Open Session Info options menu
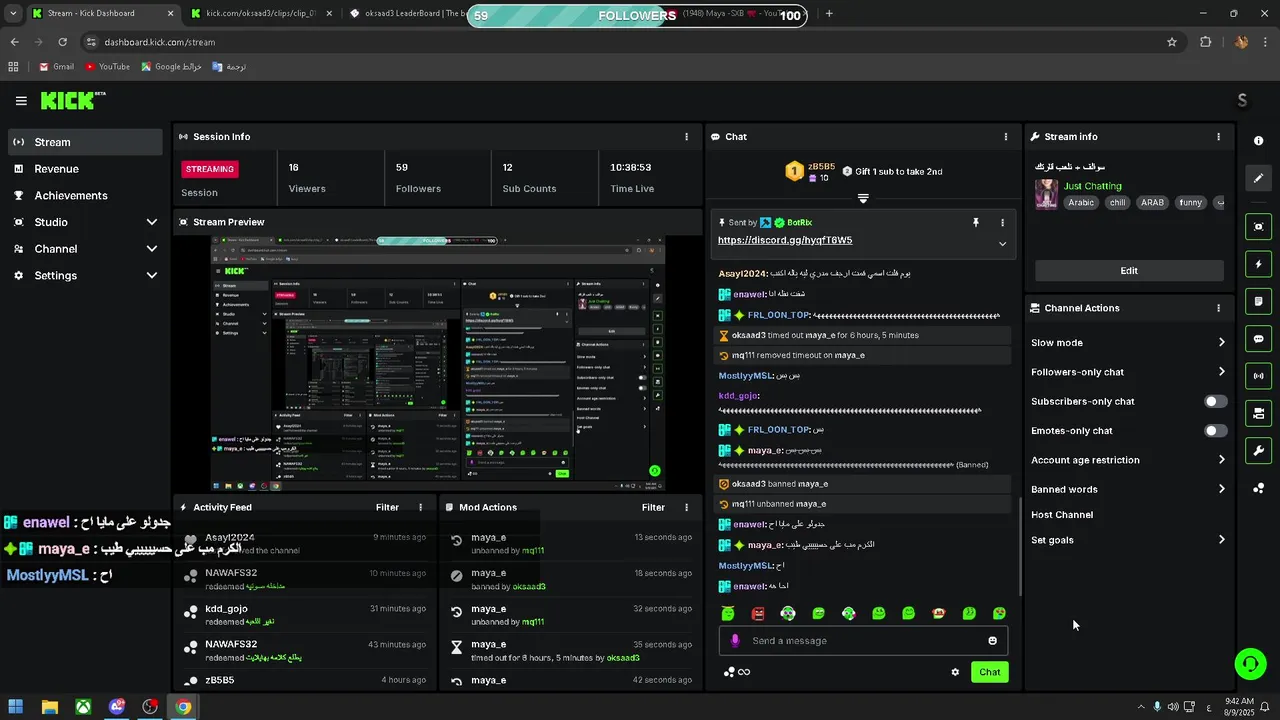 (x=686, y=137)
